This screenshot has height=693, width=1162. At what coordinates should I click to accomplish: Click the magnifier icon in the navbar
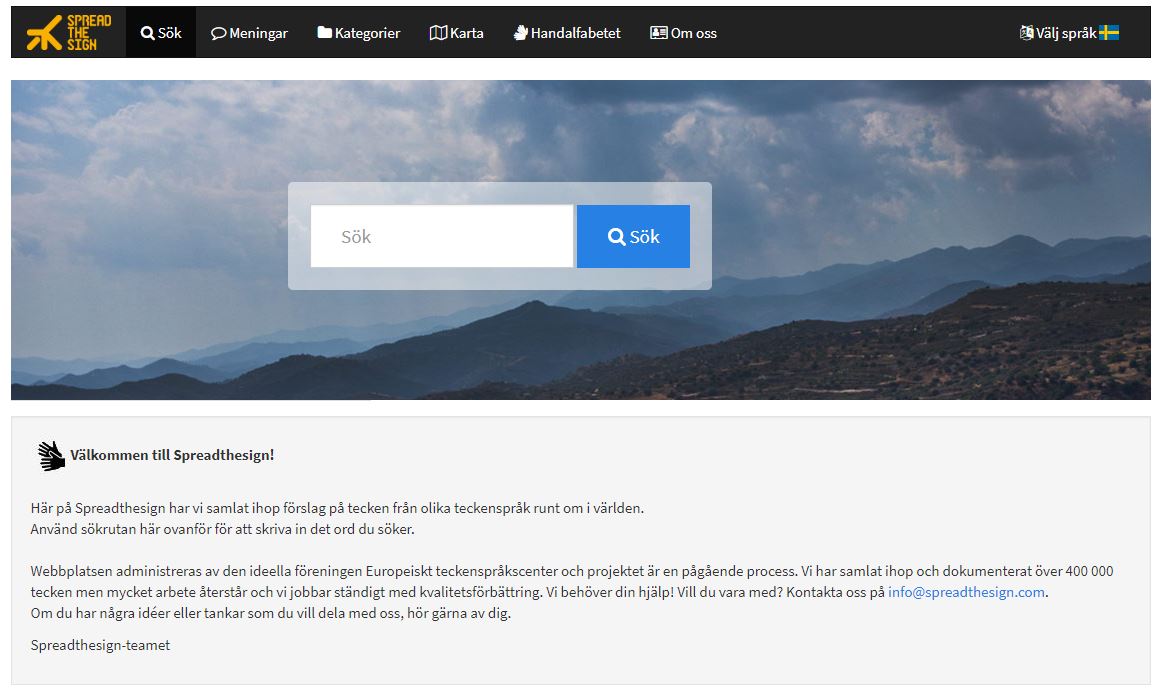pos(148,33)
